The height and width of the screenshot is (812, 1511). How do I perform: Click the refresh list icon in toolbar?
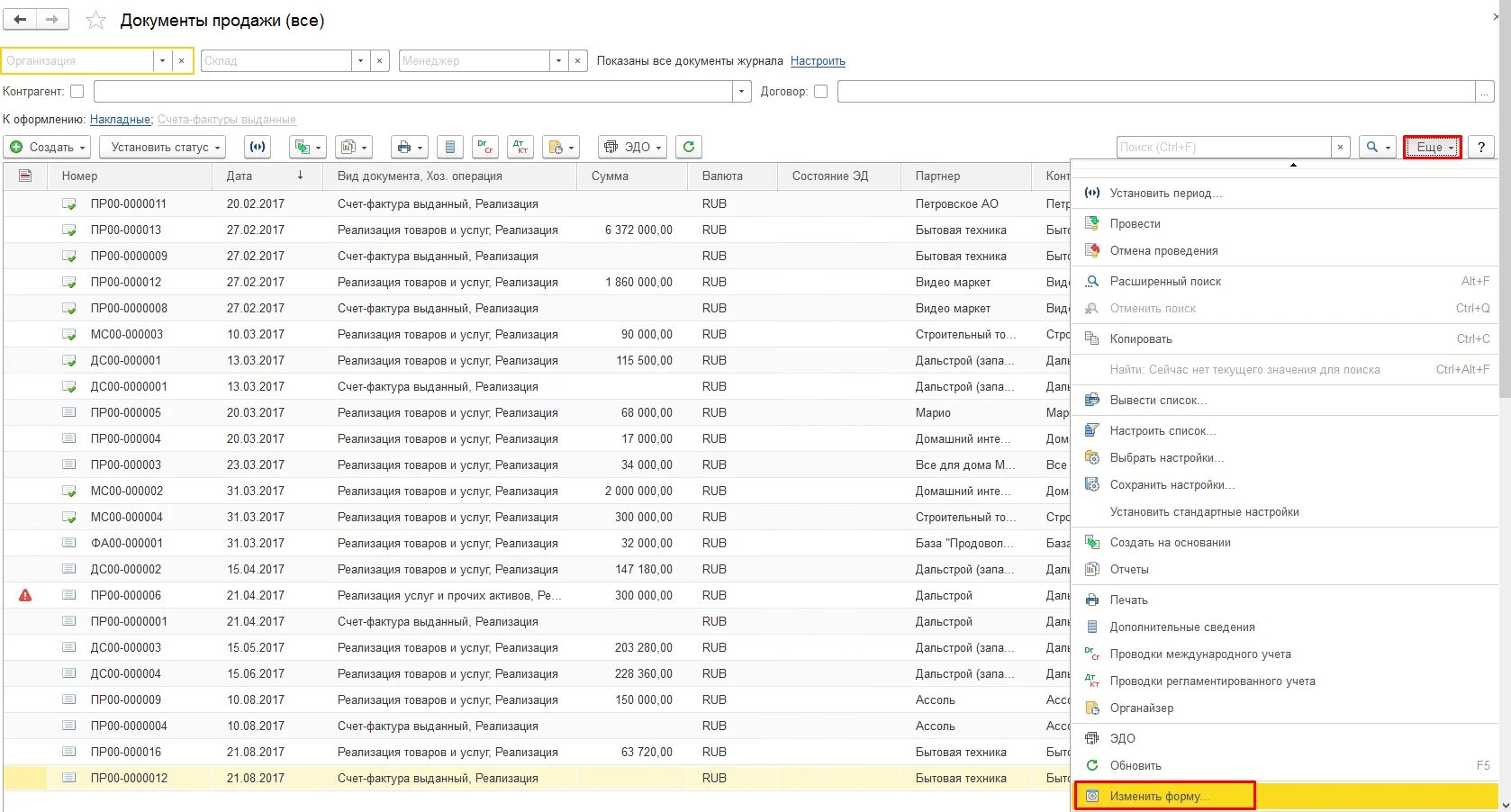689,147
